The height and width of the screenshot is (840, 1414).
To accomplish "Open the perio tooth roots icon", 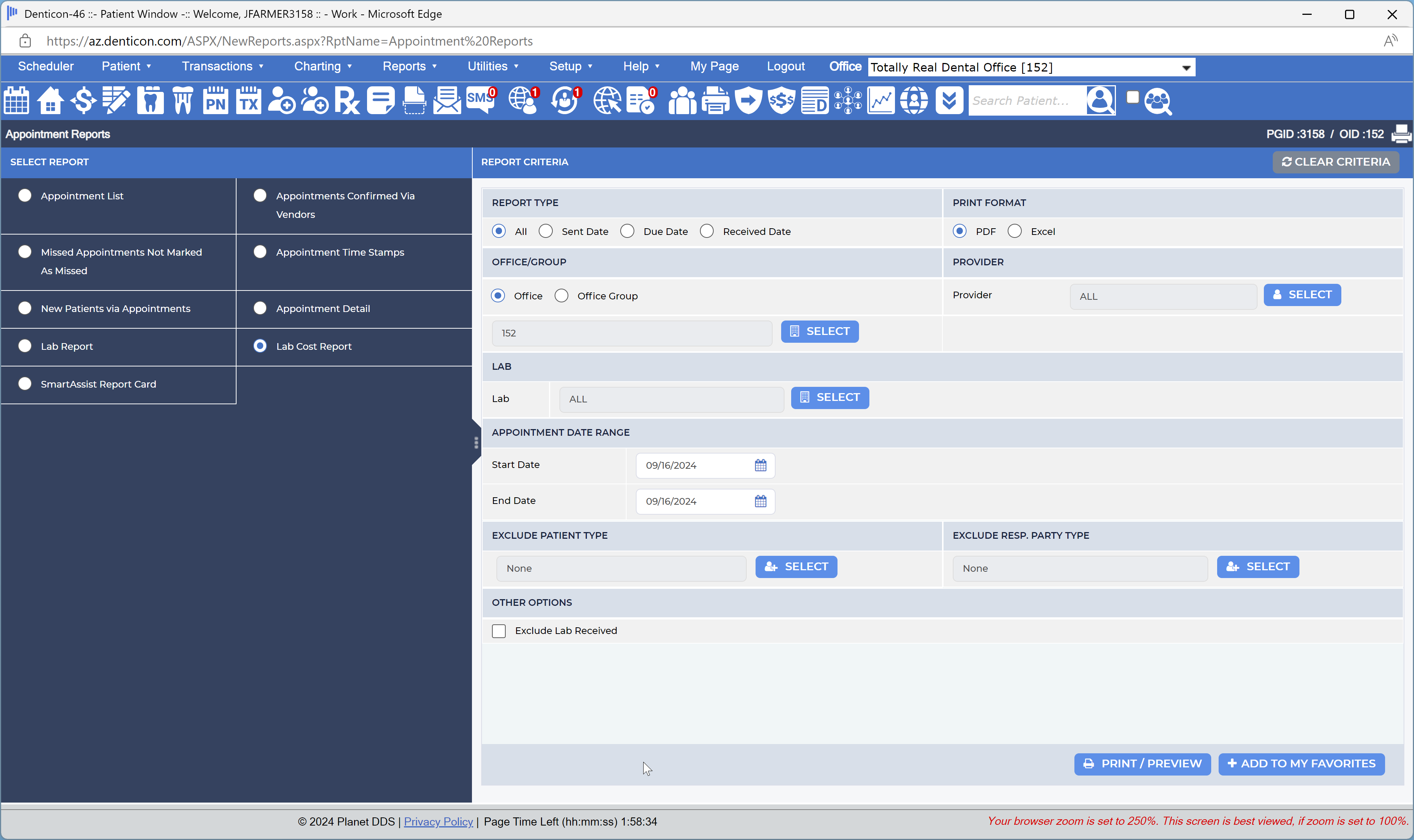I will click(x=183, y=101).
